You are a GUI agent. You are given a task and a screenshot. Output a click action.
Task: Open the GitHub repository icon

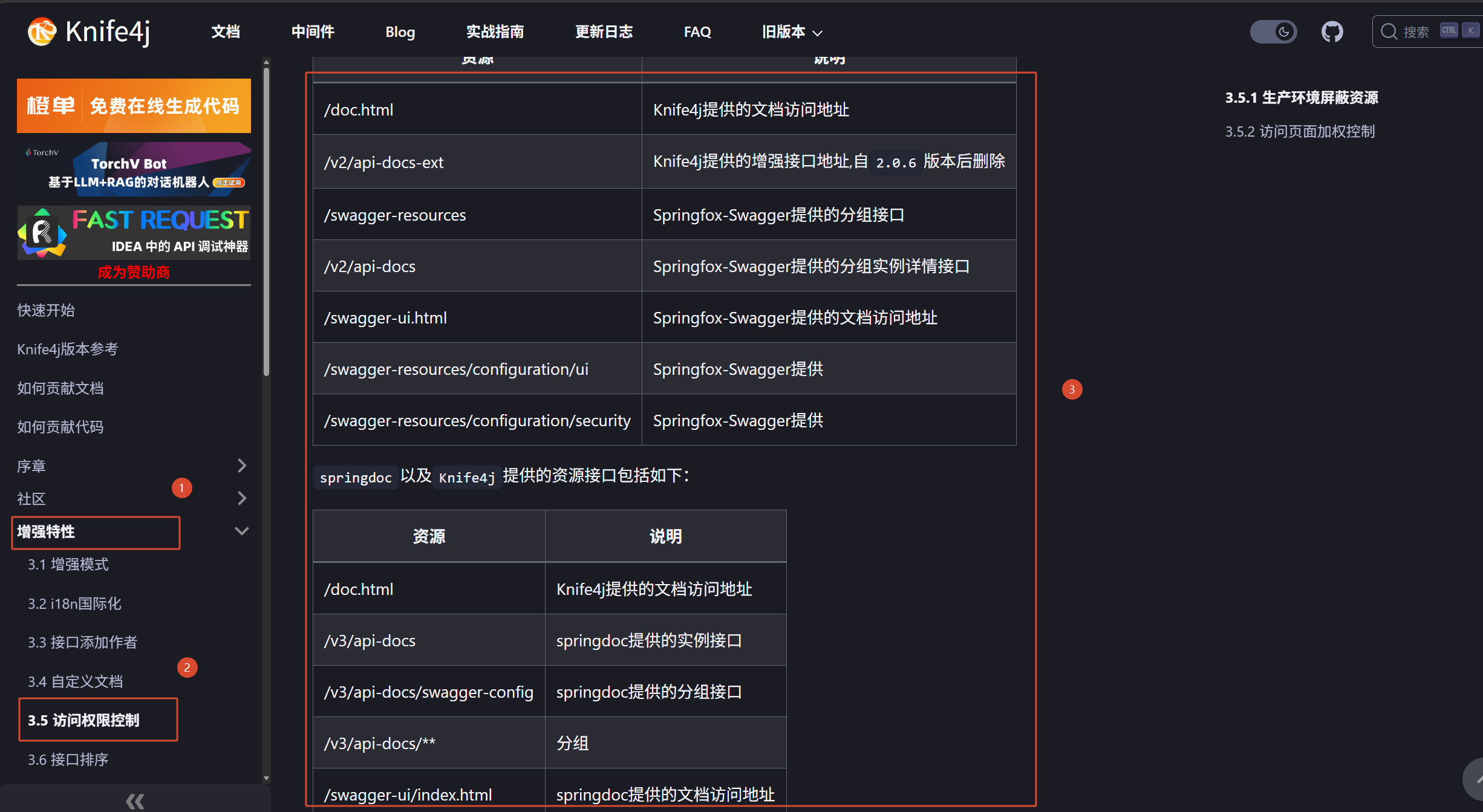(x=1332, y=31)
